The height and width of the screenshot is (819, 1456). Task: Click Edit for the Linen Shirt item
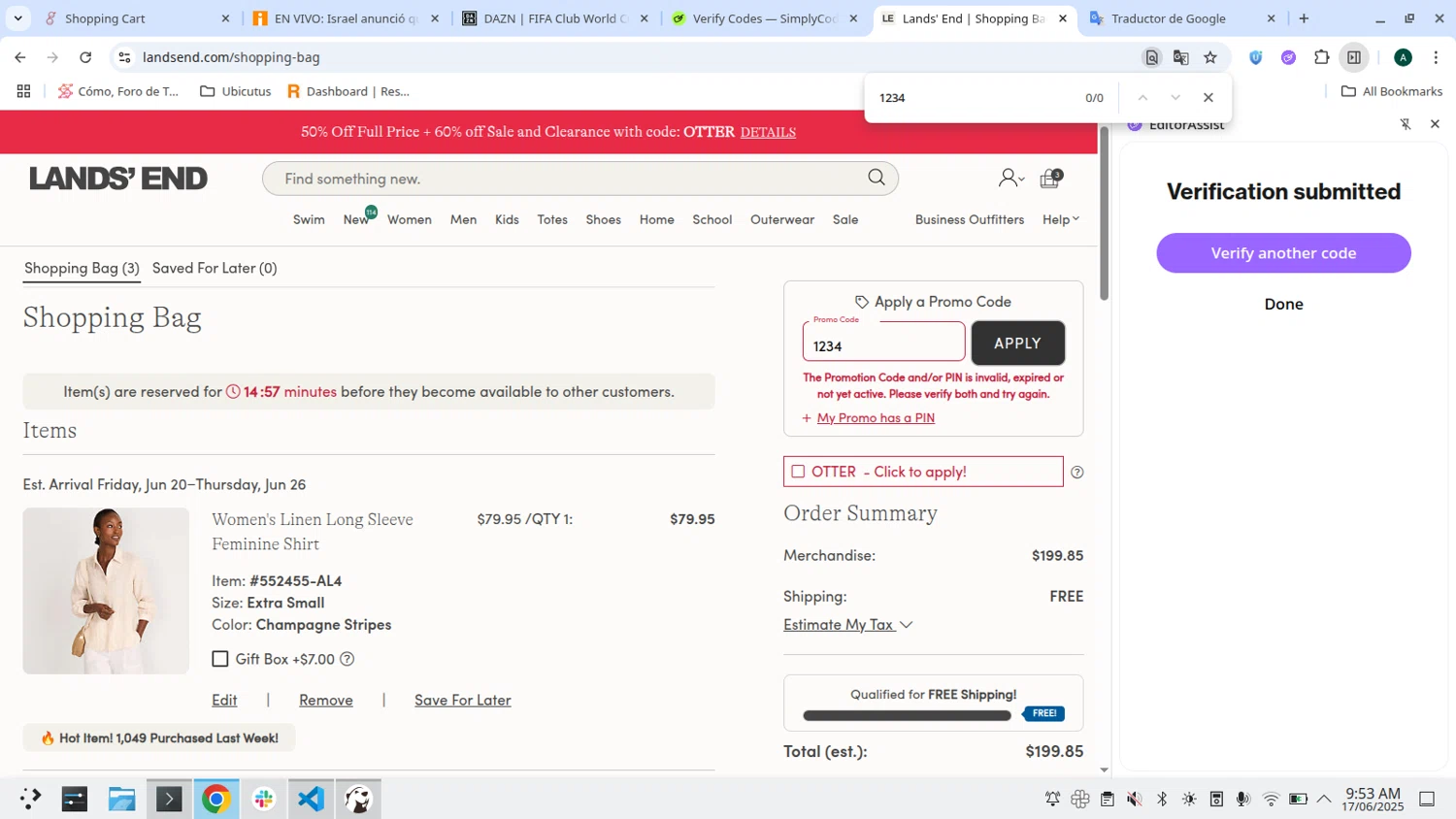click(x=224, y=700)
